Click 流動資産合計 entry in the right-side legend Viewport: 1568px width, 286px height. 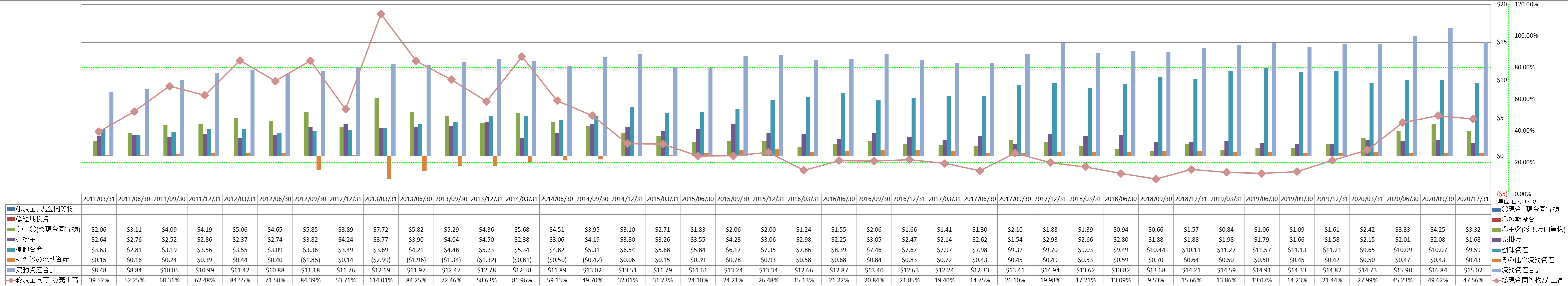(1521, 270)
